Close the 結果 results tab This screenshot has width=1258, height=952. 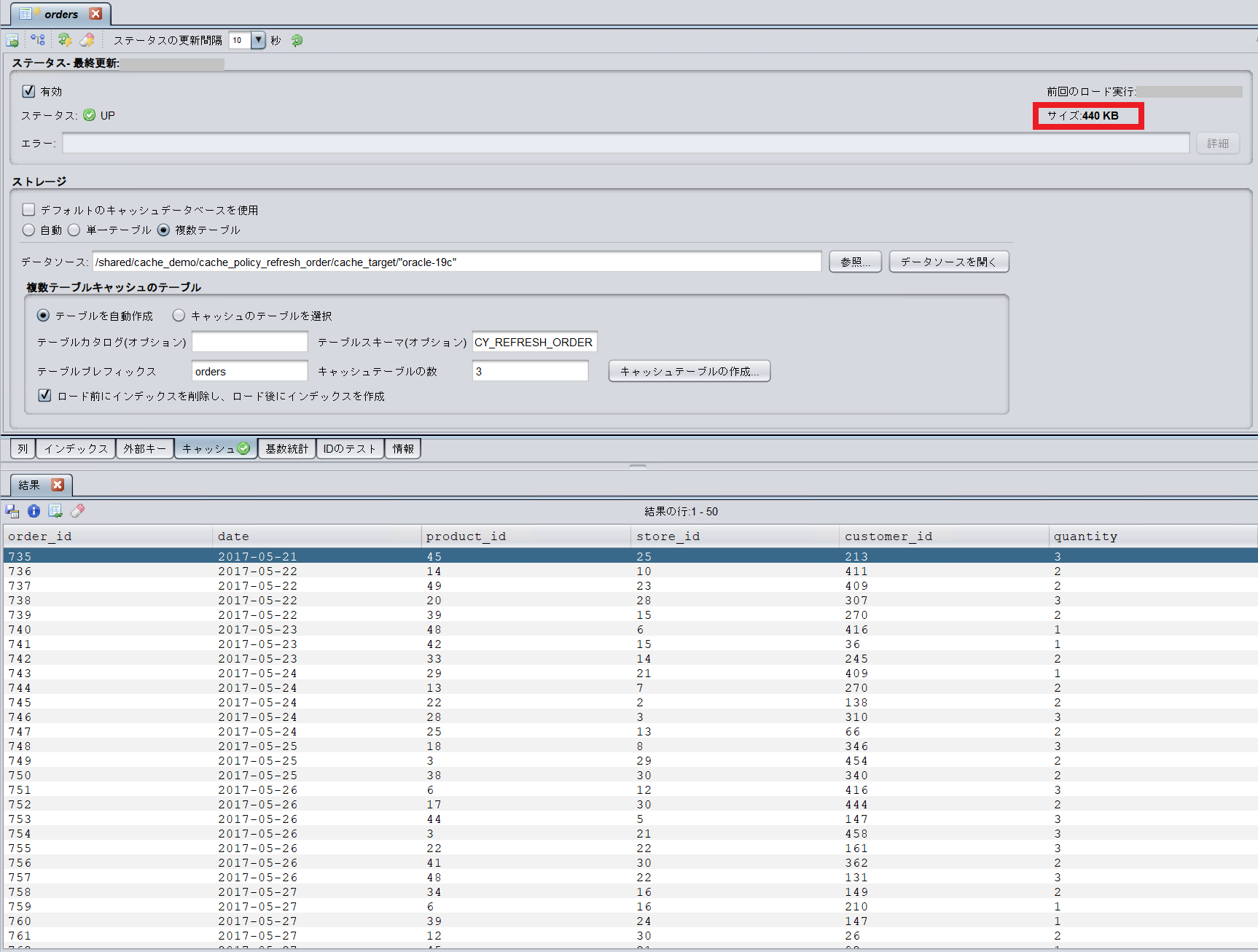tap(58, 485)
